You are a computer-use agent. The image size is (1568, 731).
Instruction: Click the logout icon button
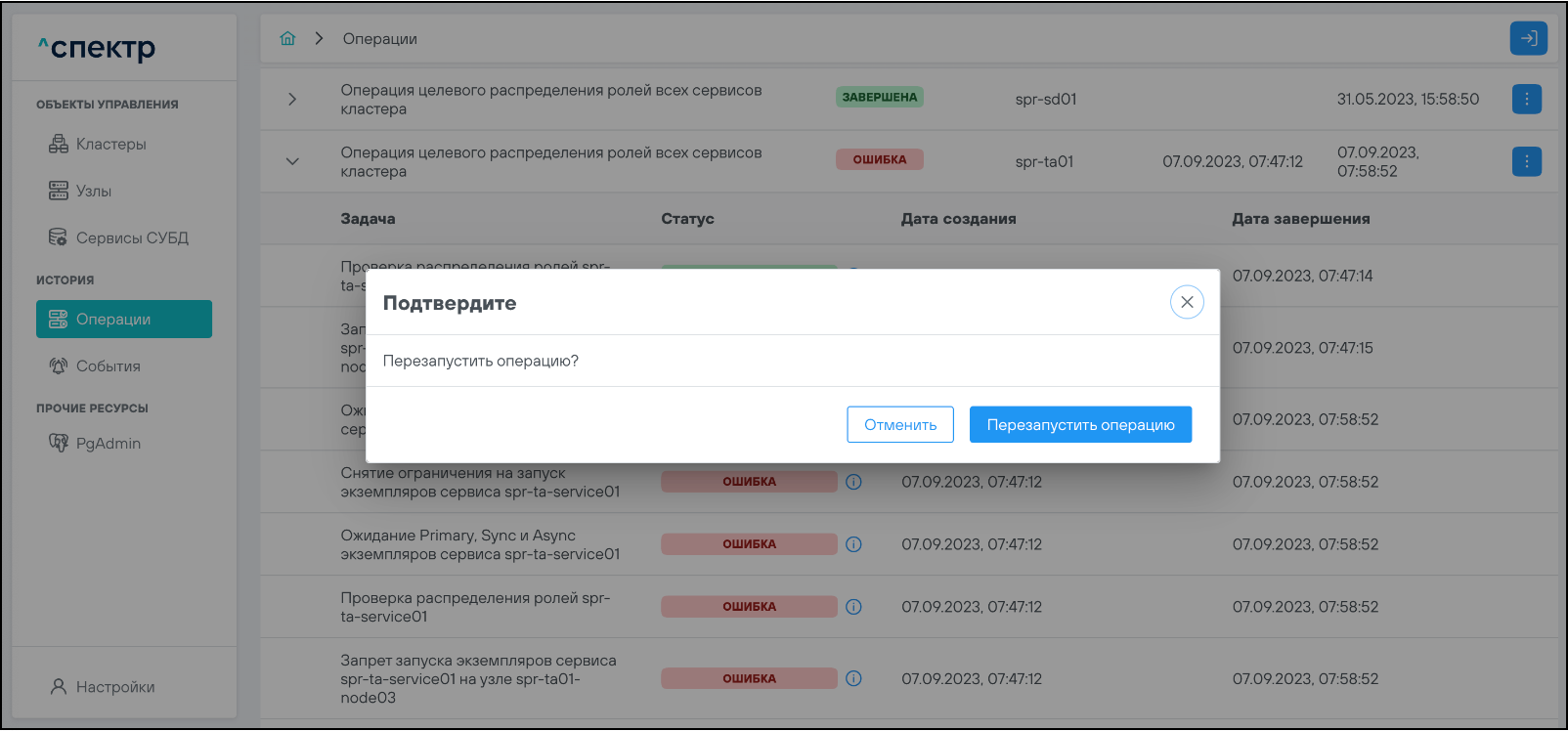pos(1528,39)
